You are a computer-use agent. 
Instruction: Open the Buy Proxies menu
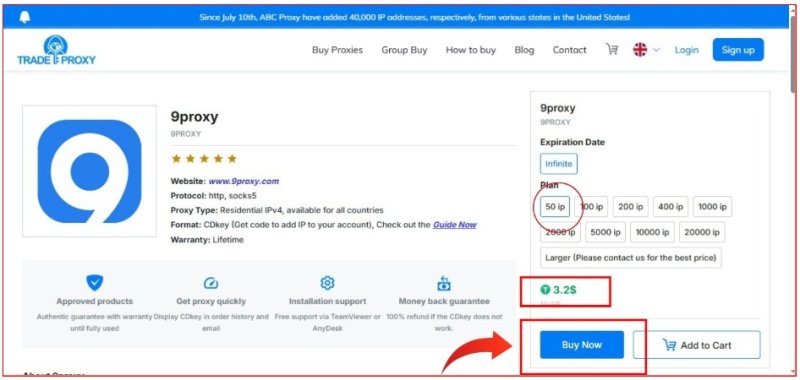click(x=337, y=50)
